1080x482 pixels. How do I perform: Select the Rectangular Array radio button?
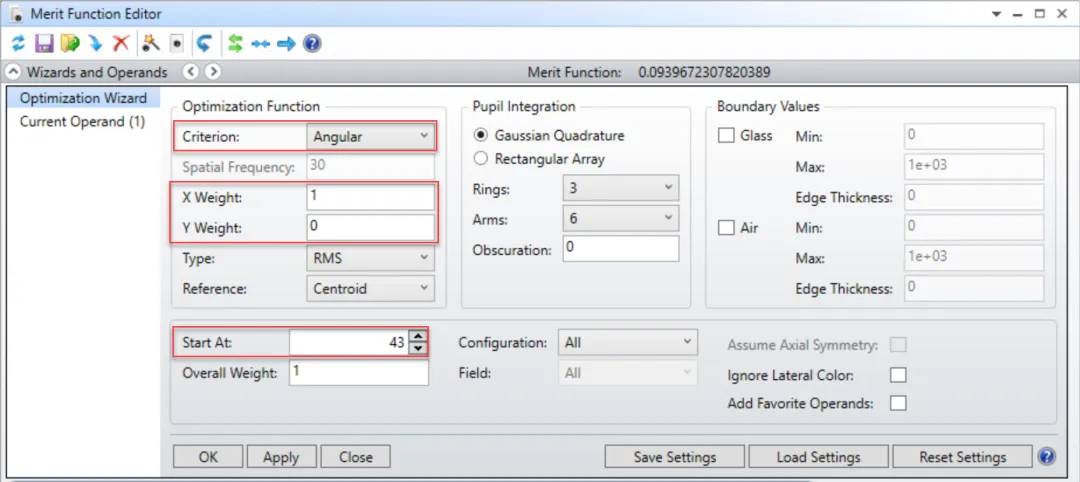click(481, 158)
